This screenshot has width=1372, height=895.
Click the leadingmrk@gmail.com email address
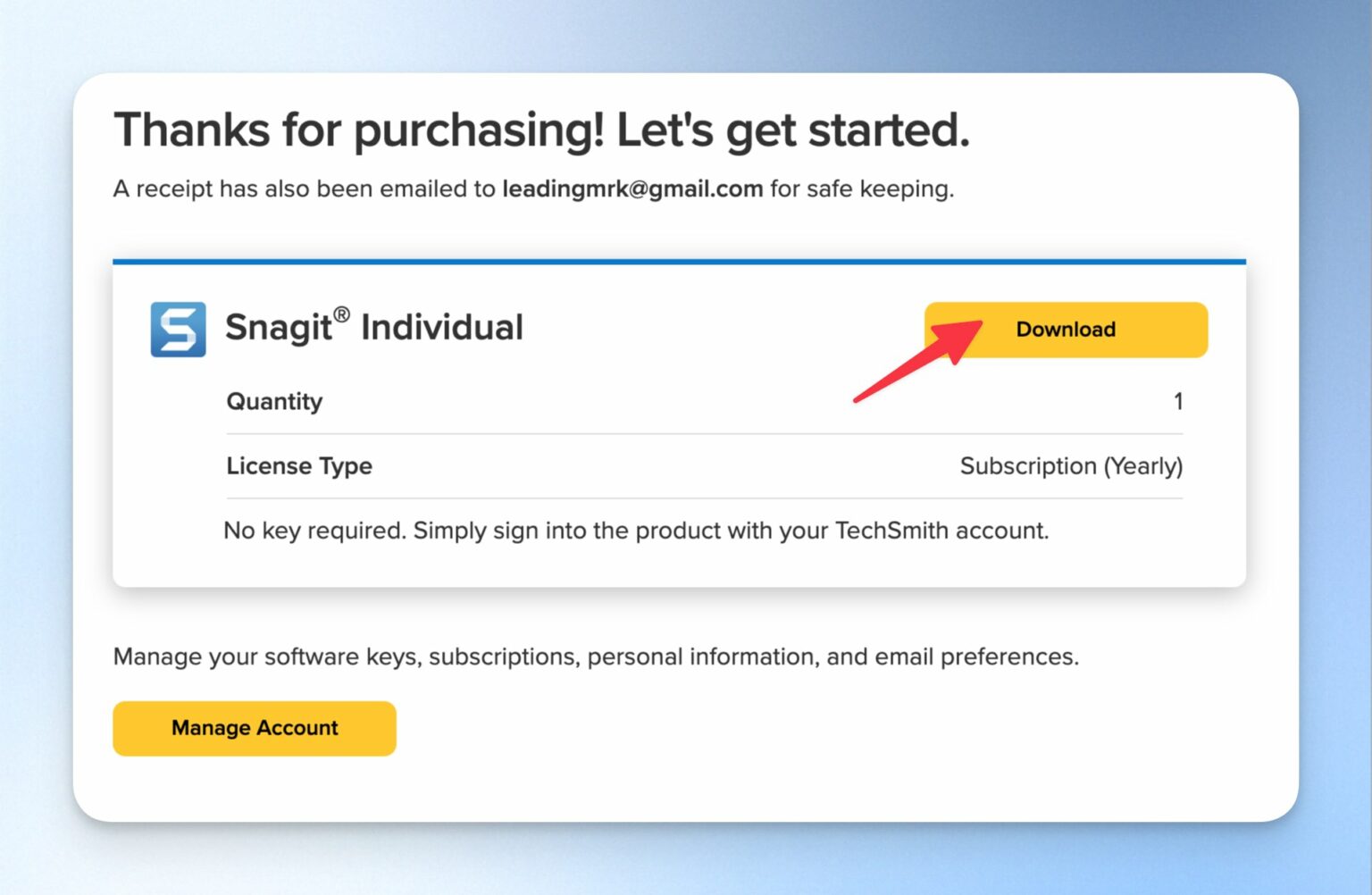click(x=632, y=189)
